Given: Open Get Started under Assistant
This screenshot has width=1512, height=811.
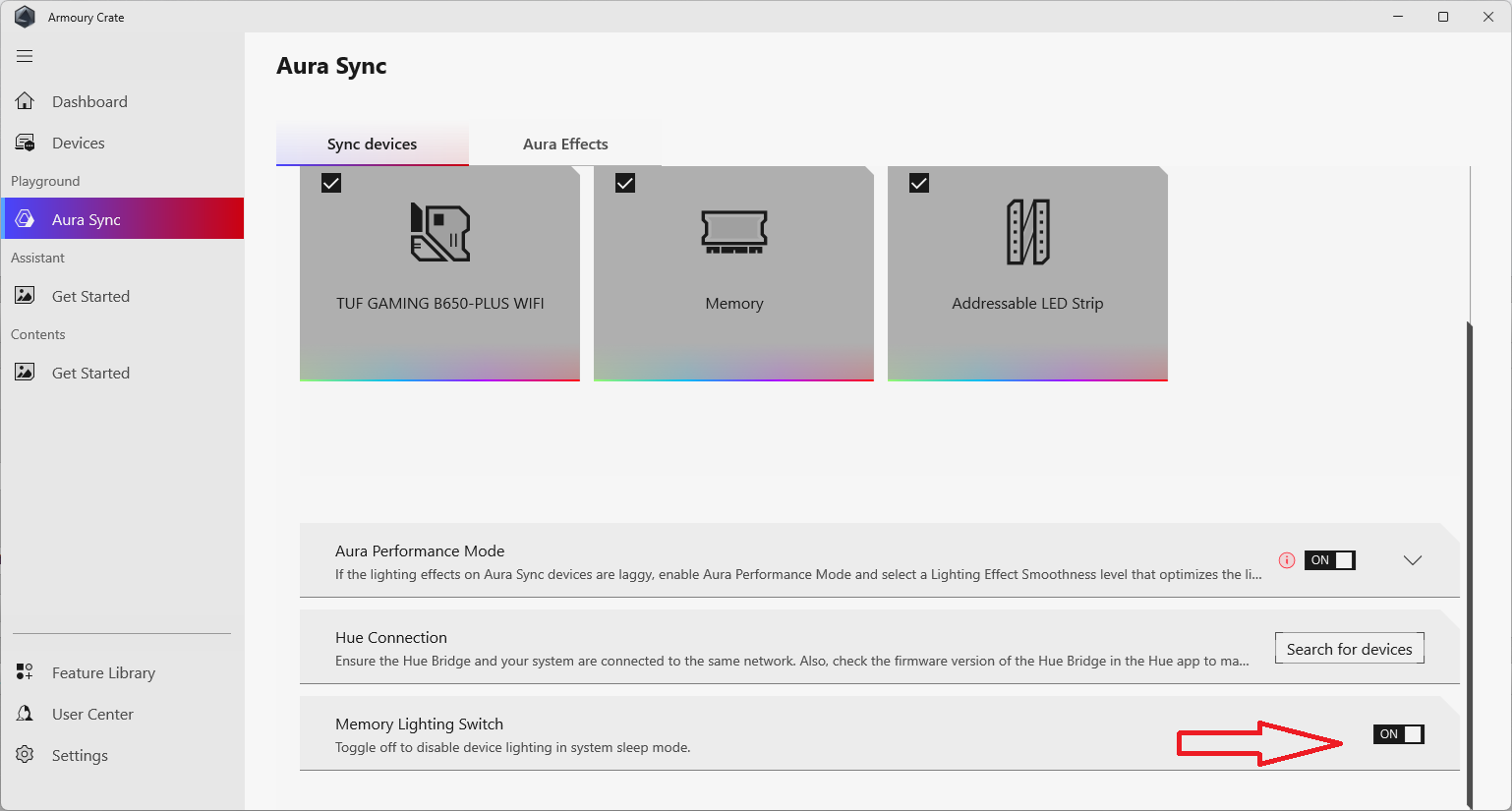Looking at the screenshot, I should 123,296.
